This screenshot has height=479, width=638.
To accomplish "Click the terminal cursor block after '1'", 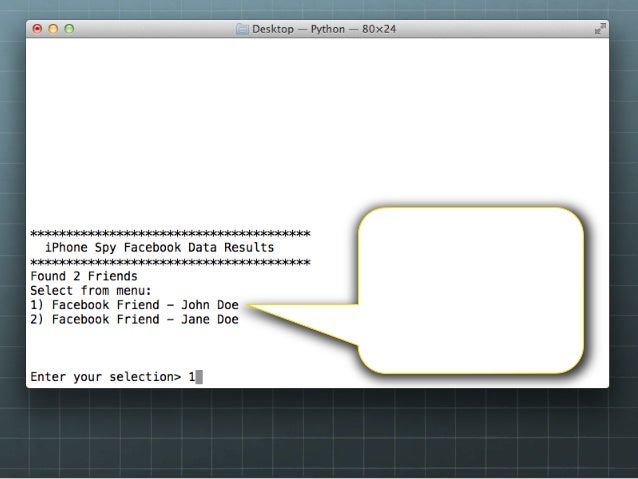I will (x=199, y=377).
